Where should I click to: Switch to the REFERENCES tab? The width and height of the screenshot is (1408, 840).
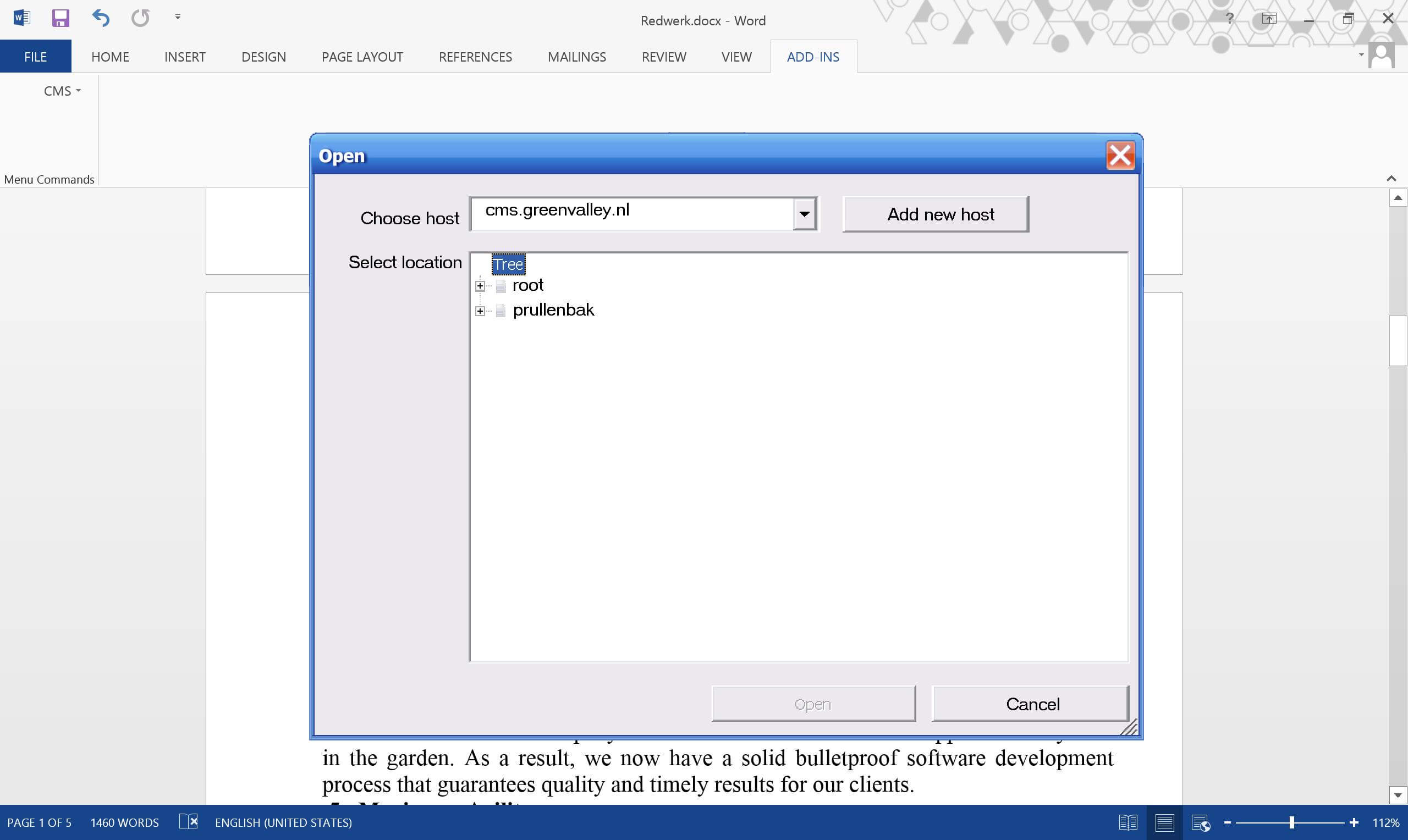(x=475, y=57)
